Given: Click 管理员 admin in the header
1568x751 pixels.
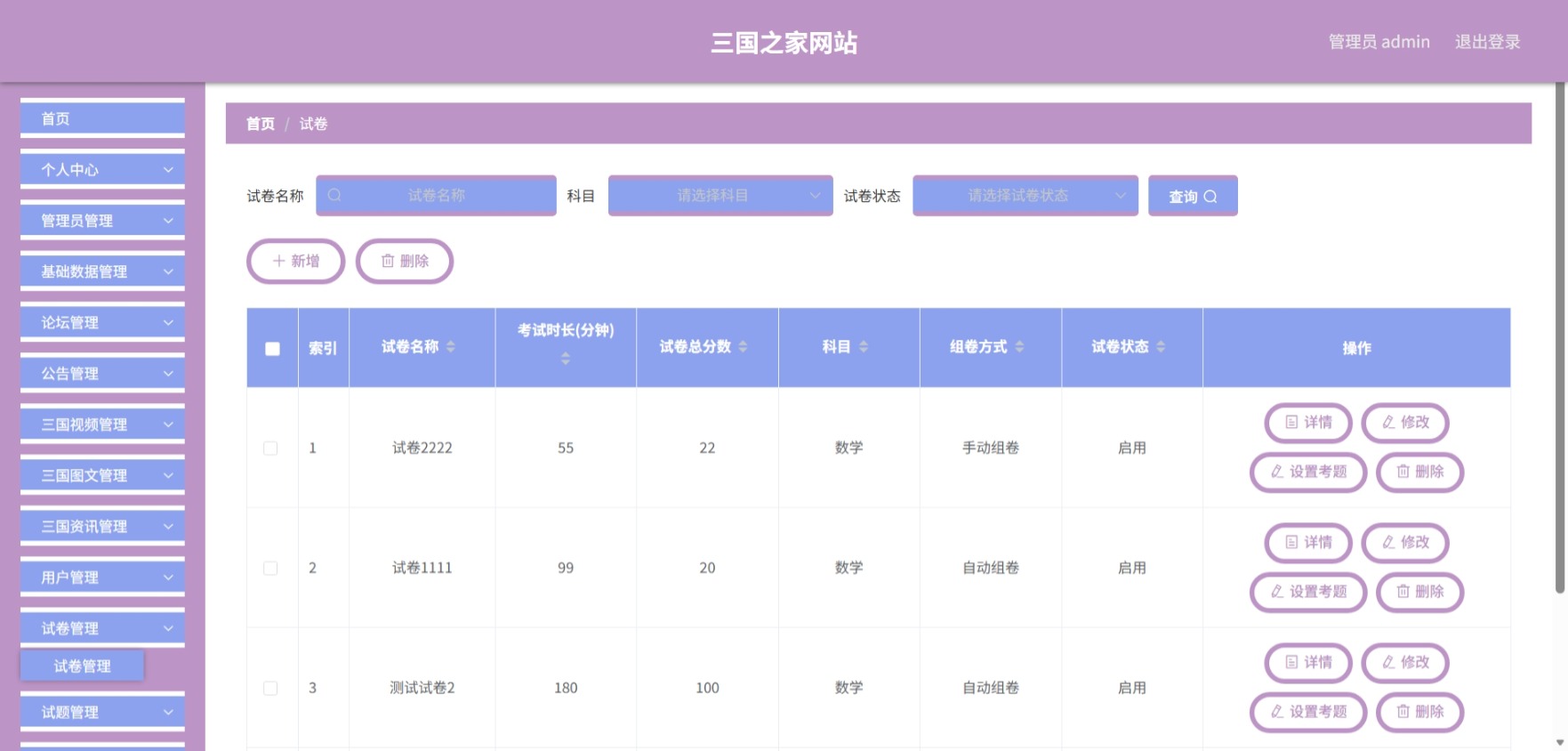Looking at the screenshot, I should (x=1379, y=42).
